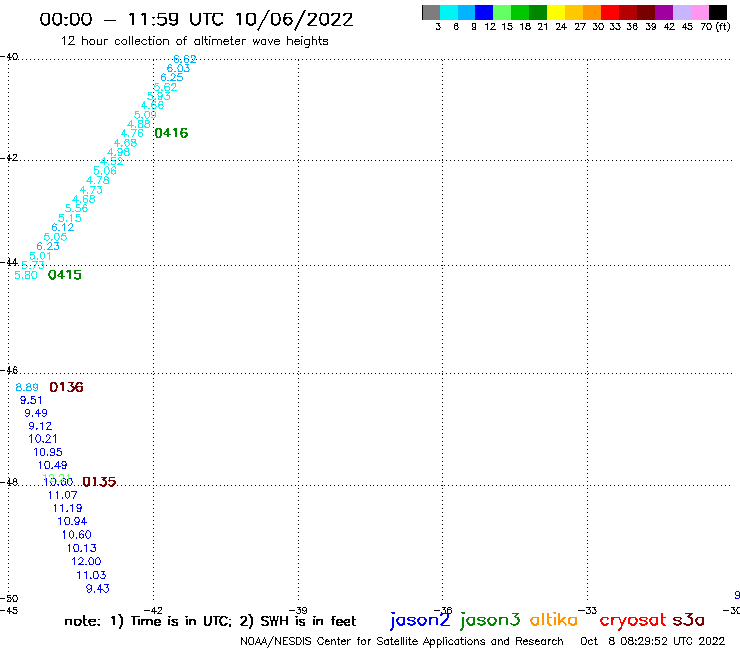This screenshot has width=740, height=650.
Task: Click the lavender swatch in the color scale
Action: tap(682, 12)
